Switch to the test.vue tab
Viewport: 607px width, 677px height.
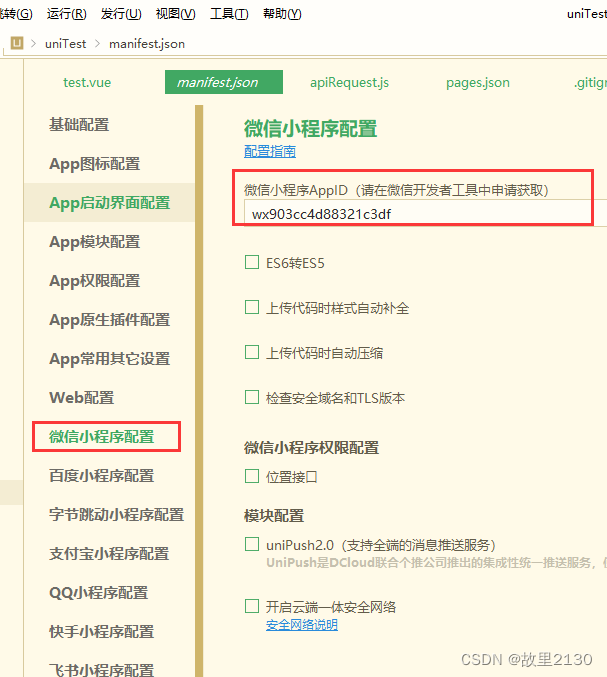(87, 82)
